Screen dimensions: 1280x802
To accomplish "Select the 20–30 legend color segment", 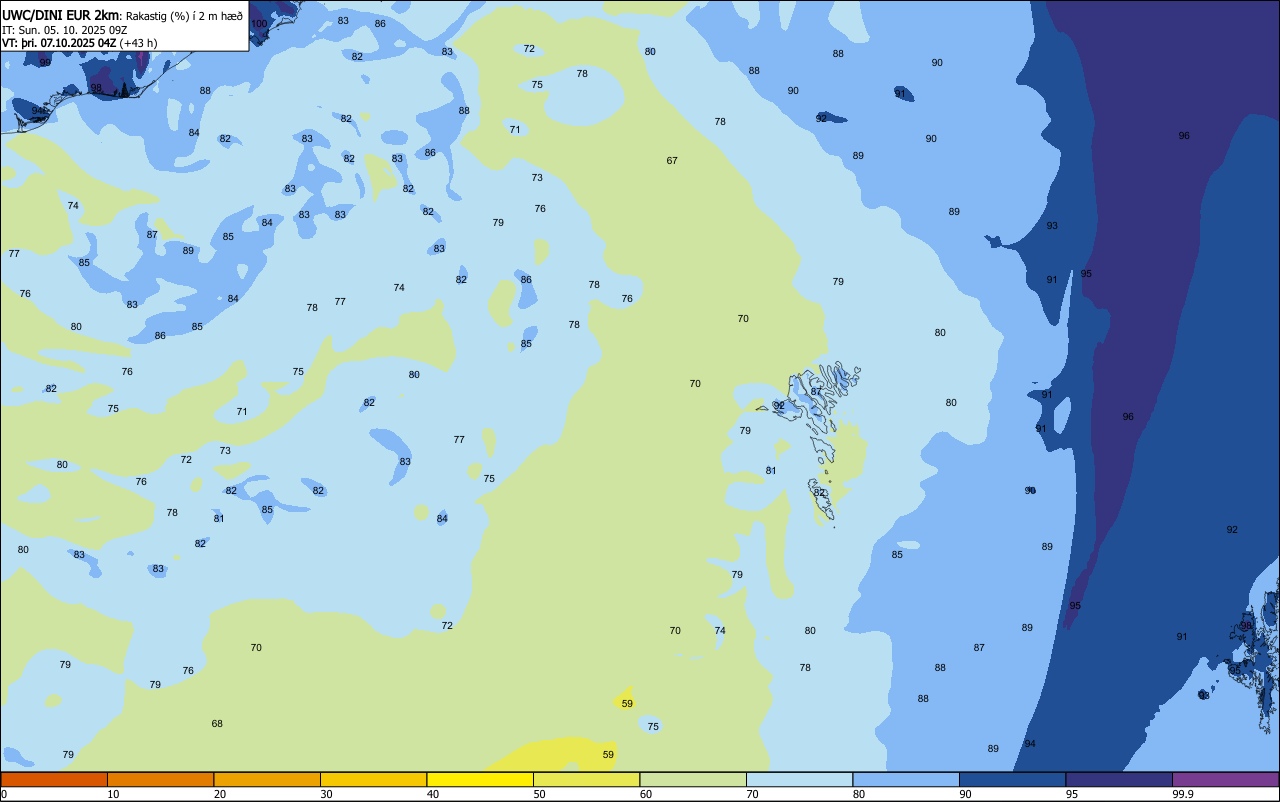I will coord(267,779).
